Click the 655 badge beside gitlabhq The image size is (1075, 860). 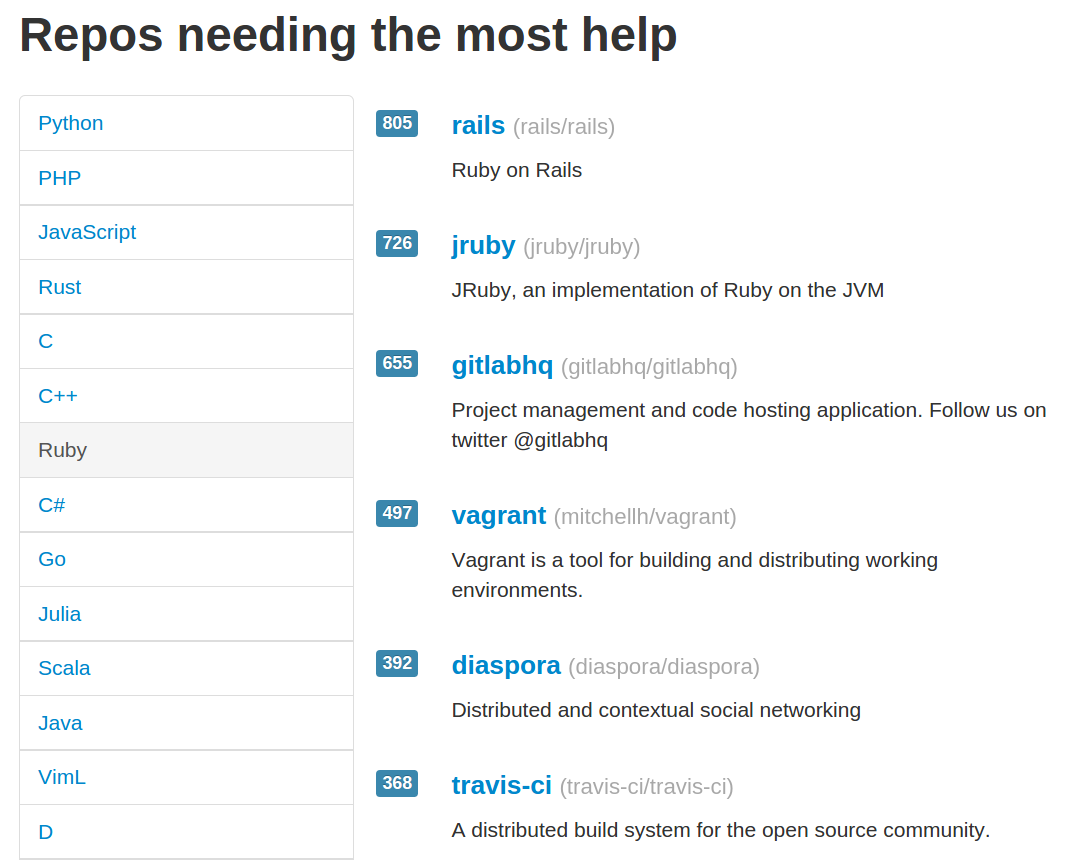click(x=397, y=363)
